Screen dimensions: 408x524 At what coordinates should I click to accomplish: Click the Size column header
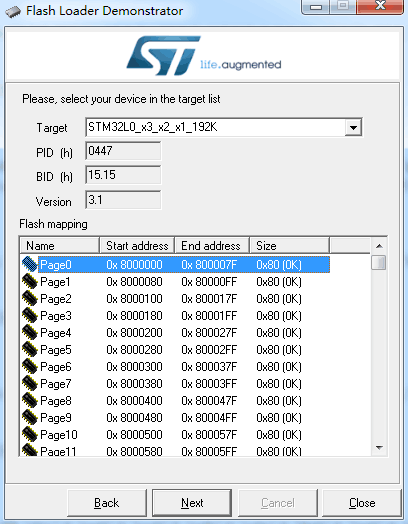click(x=289, y=246)
